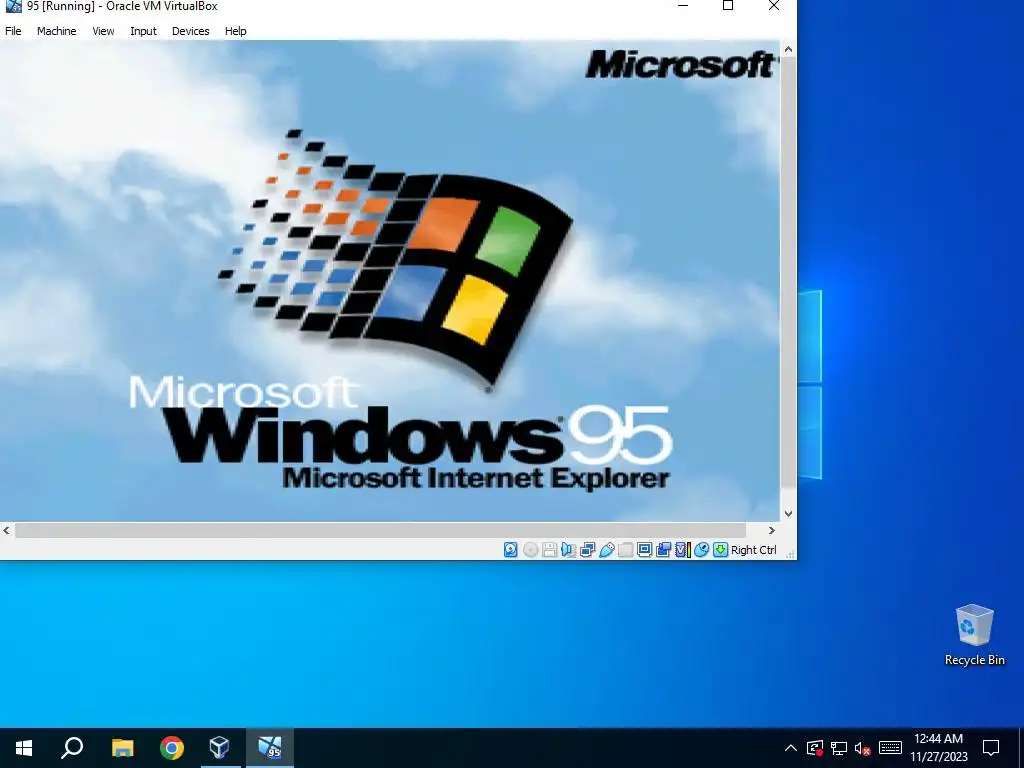Click the USB devices indicator icon
Image resolution: width=1024 pixels, height=768 pixels.
point(606,550)
